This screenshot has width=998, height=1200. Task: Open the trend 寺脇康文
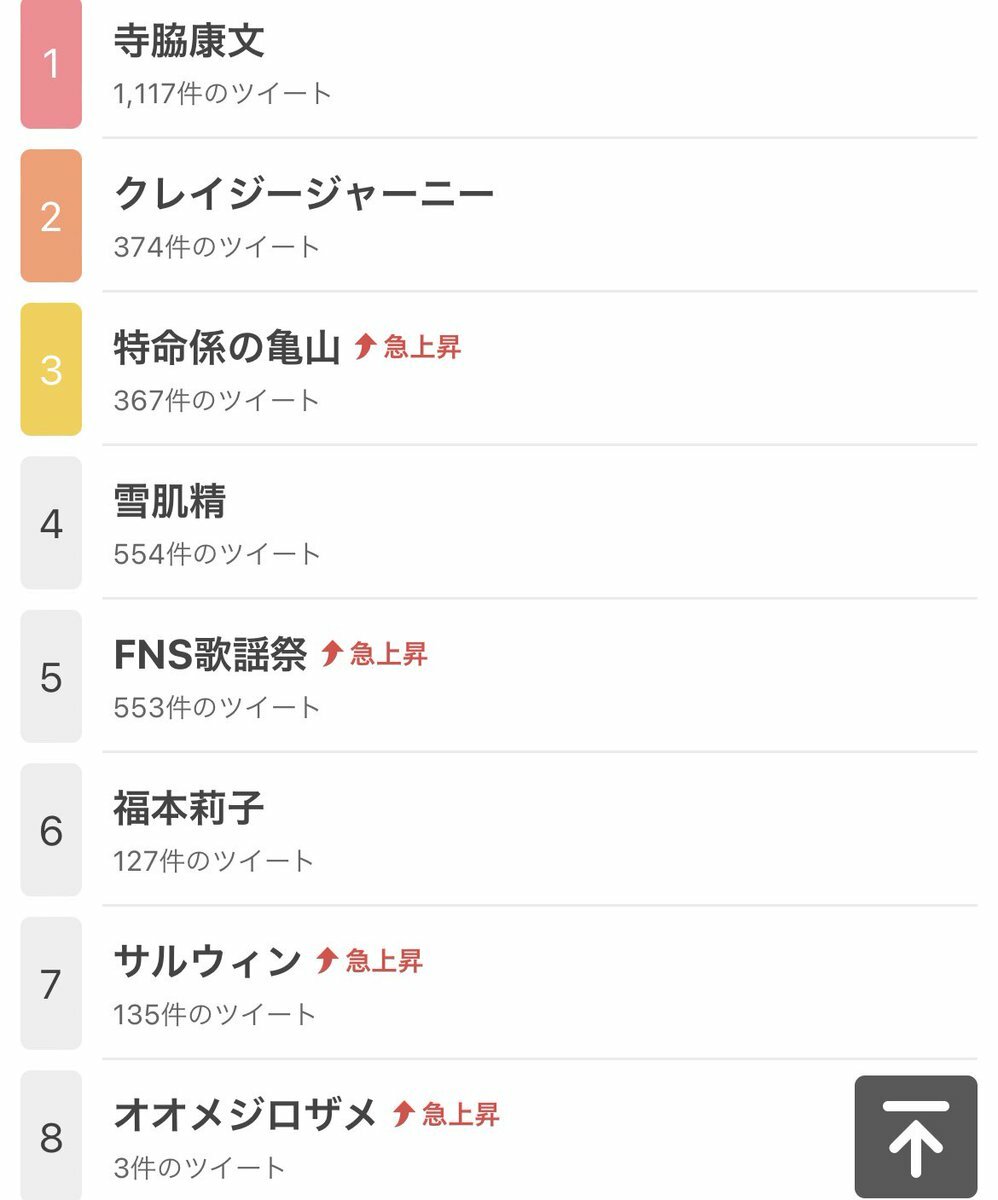pos(189,41)
